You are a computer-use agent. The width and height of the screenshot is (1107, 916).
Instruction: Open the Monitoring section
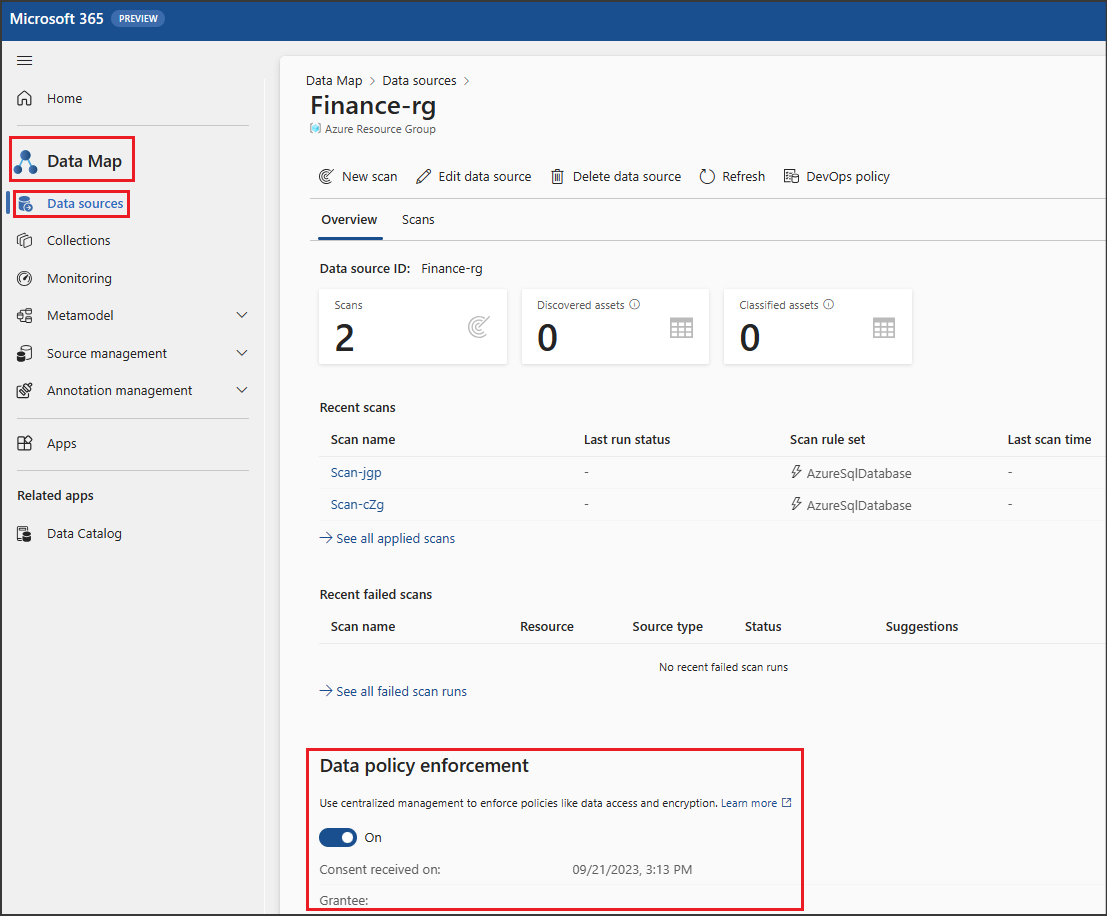(x=79, y=278)
